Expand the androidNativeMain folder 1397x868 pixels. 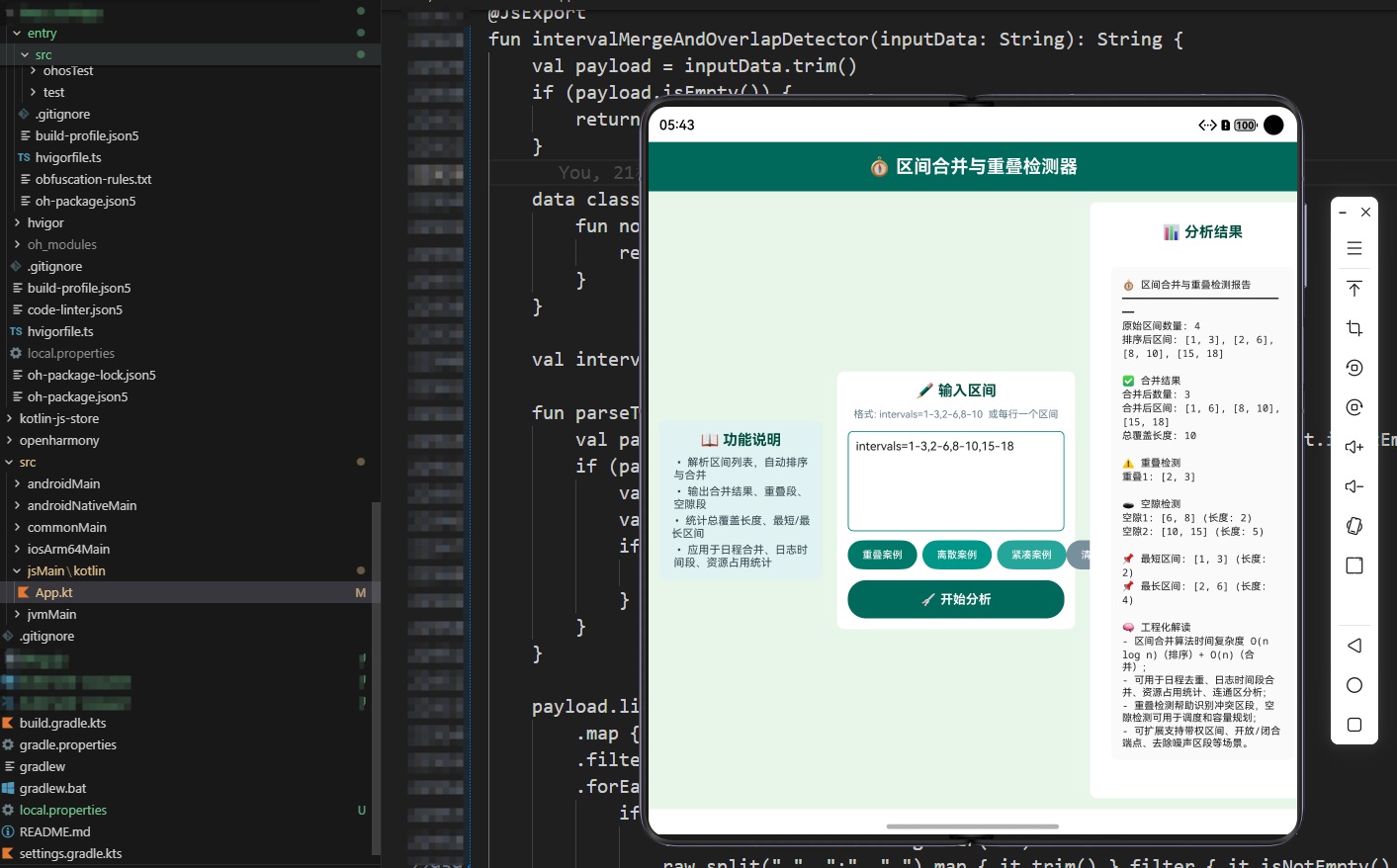(x=17, y=505)
